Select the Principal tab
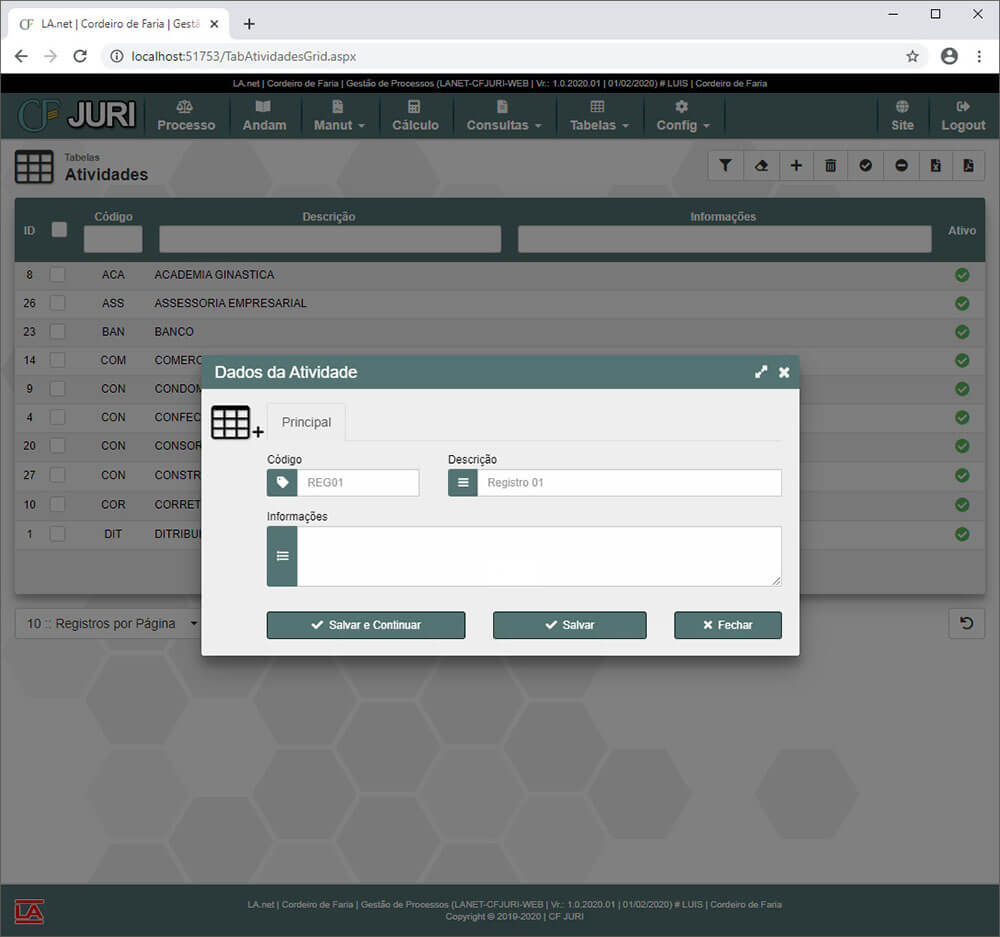This screenshot has height=937, width=1000. coord(306,422)
